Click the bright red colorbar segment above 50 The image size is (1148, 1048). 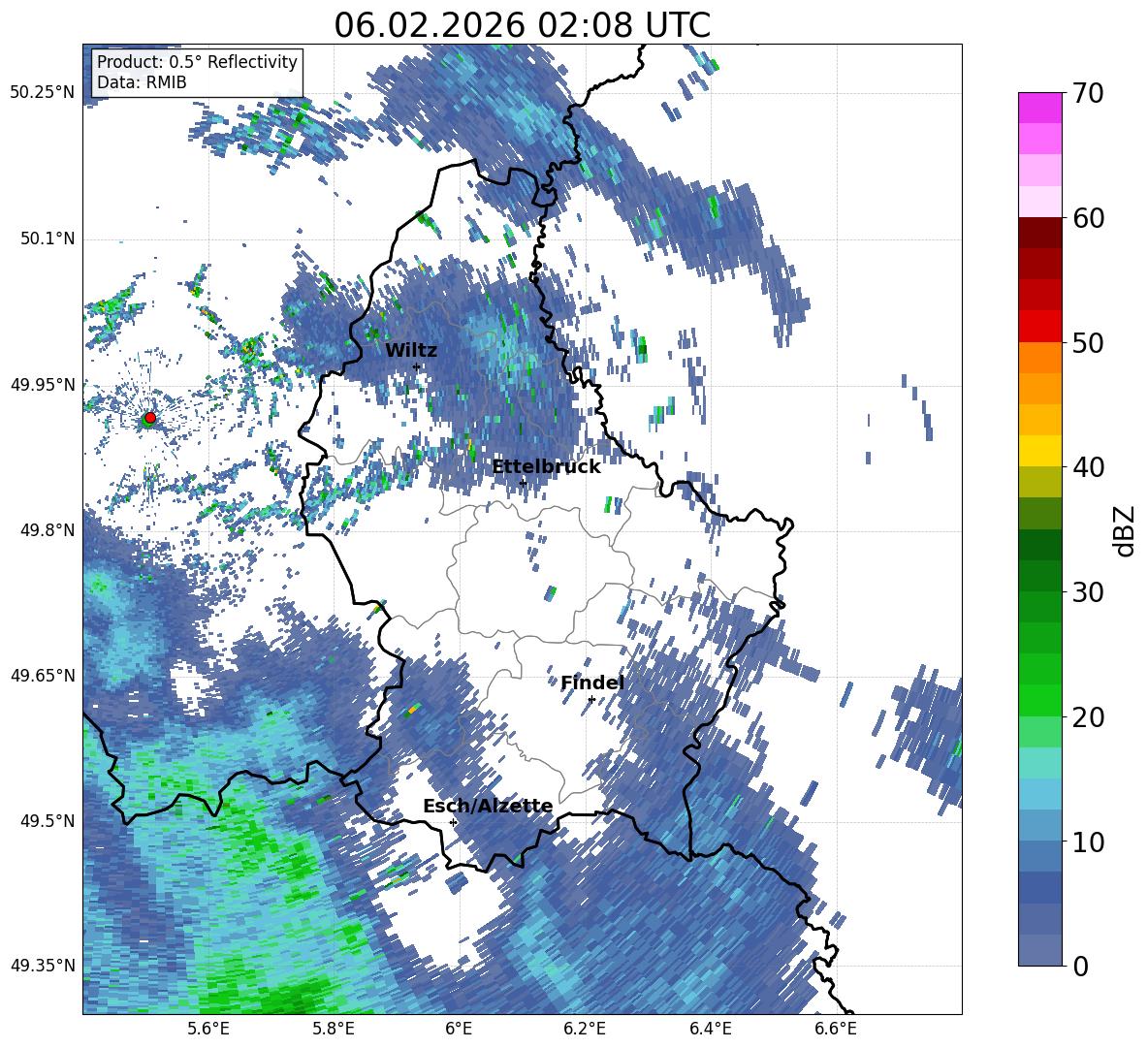tap(1039, 326)
